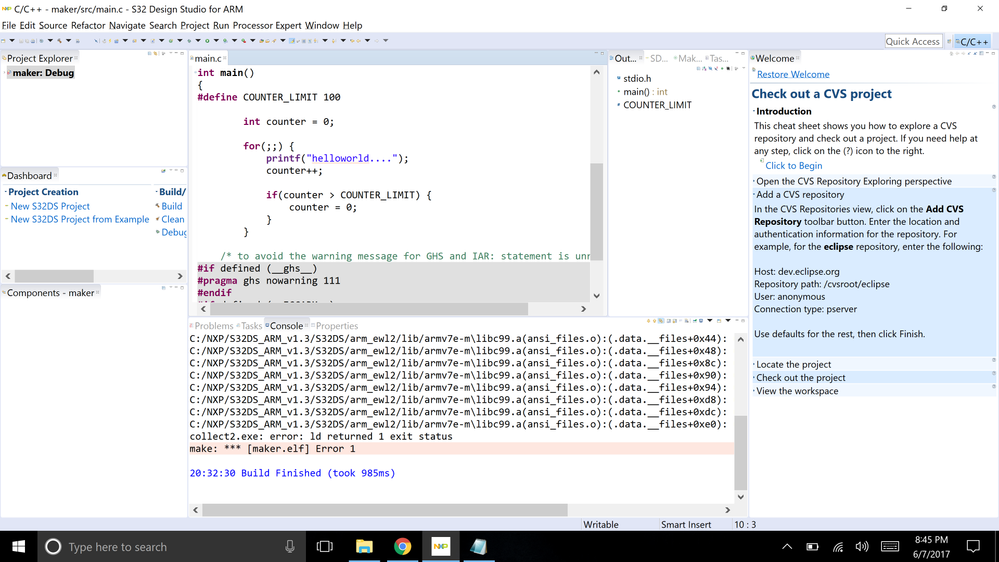The height and width of the screenshot is (562, 999).
Task: Maximize the Console view panel
Action: 743,321
